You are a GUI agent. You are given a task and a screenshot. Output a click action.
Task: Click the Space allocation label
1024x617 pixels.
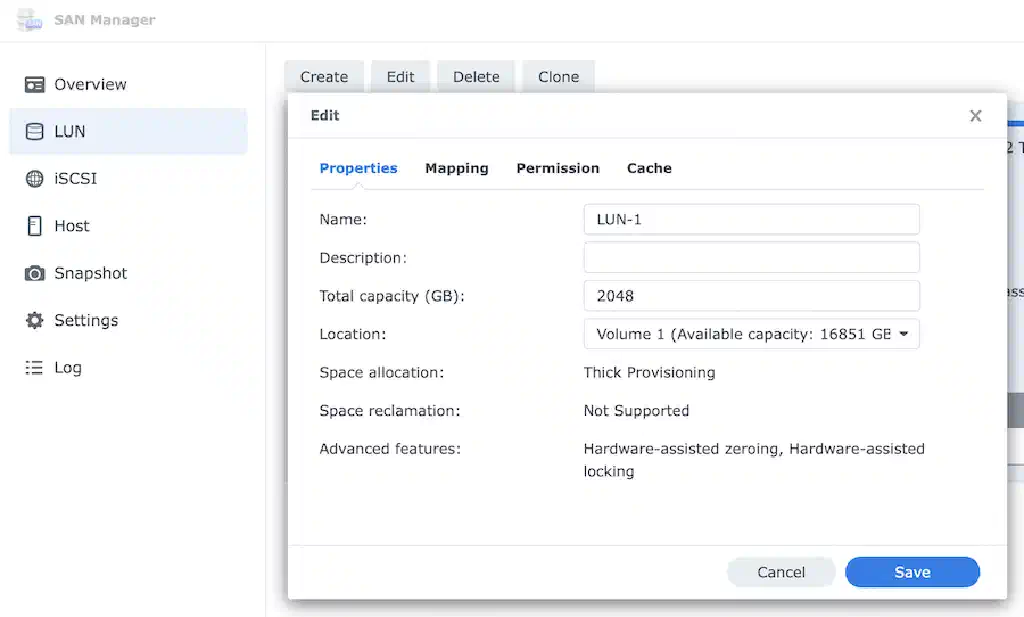tap(381, 372)
